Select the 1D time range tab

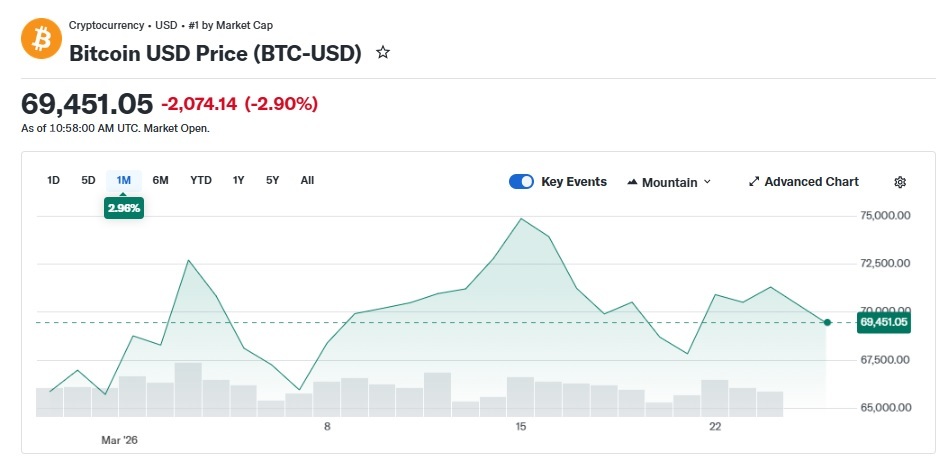click(54, 180)
